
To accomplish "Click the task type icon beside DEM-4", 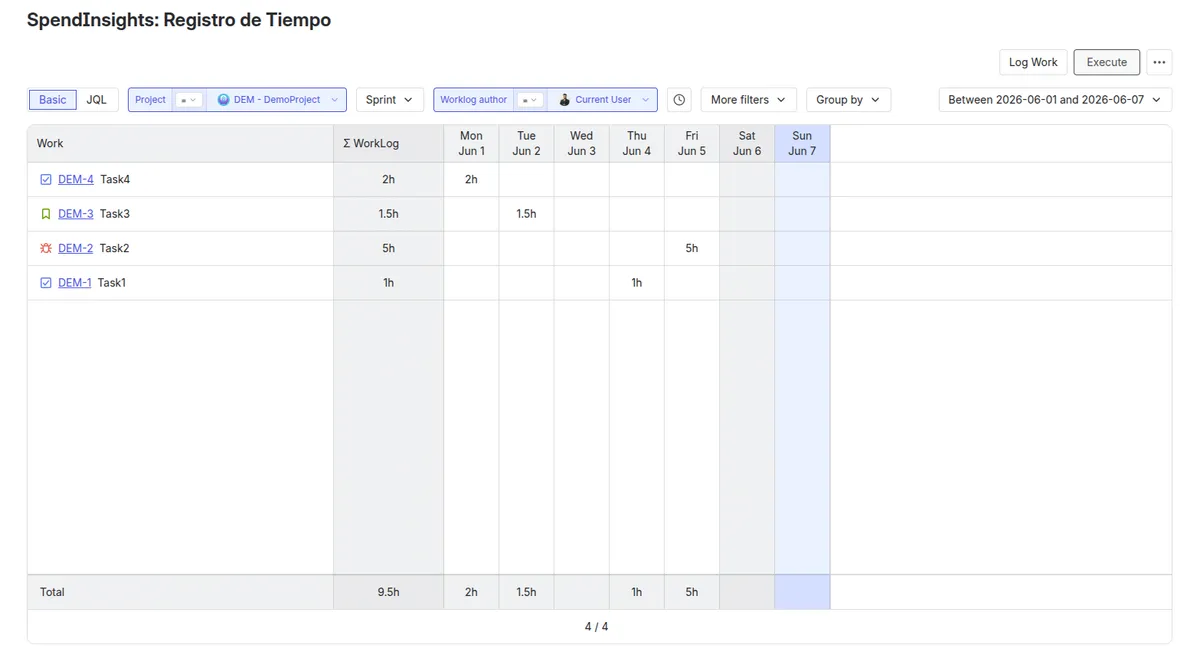I will pyautogui.click(x=46, y=180).
